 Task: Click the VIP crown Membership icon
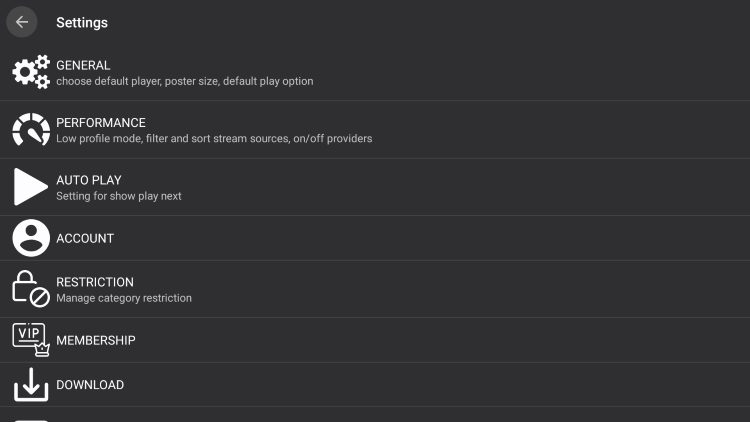[31, 340]
